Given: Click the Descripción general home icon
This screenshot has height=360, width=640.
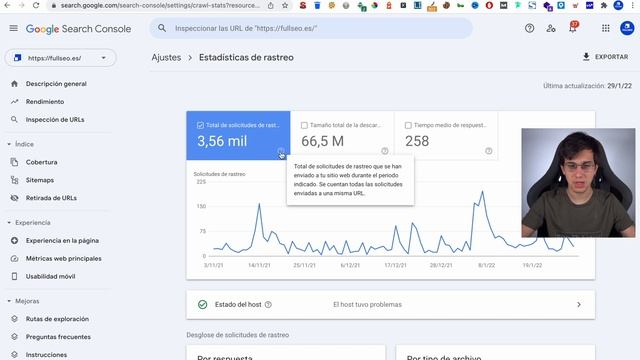Looking at the screenshot, I should click(14, 84).
